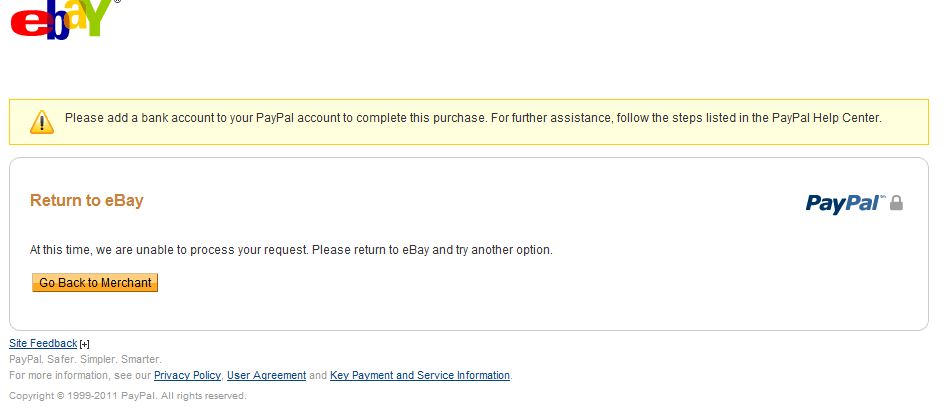Open the User Agreement link

coord(266,376)
